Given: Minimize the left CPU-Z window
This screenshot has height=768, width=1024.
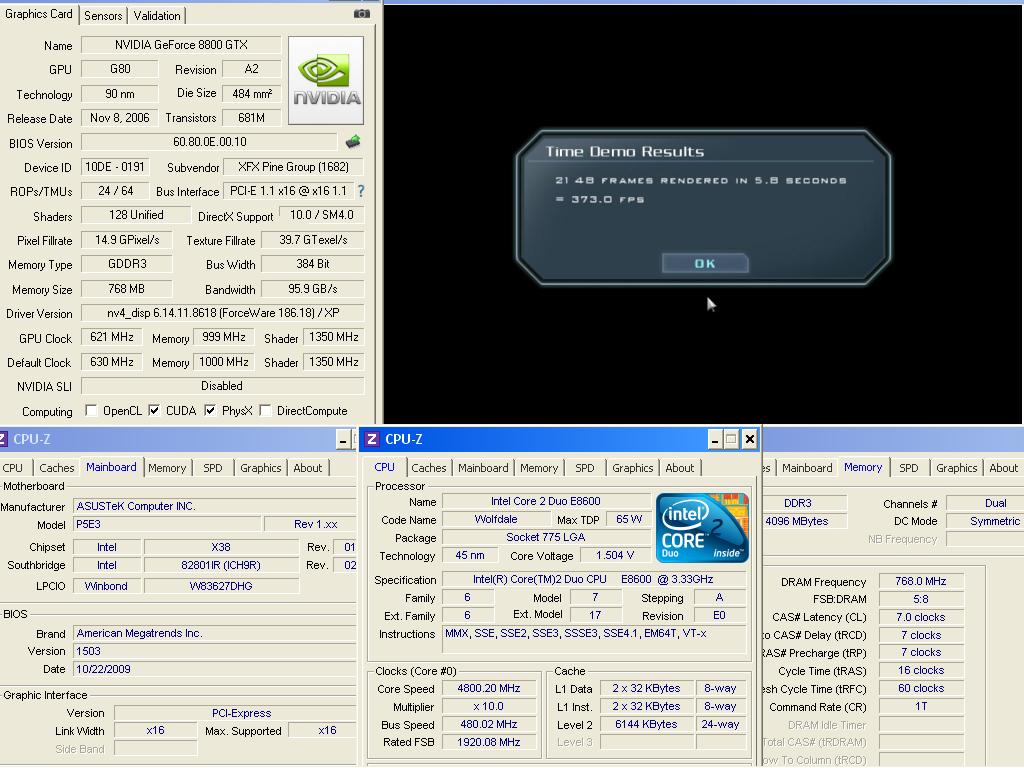Looking at the screenshot, I should [x=343, y=440].
